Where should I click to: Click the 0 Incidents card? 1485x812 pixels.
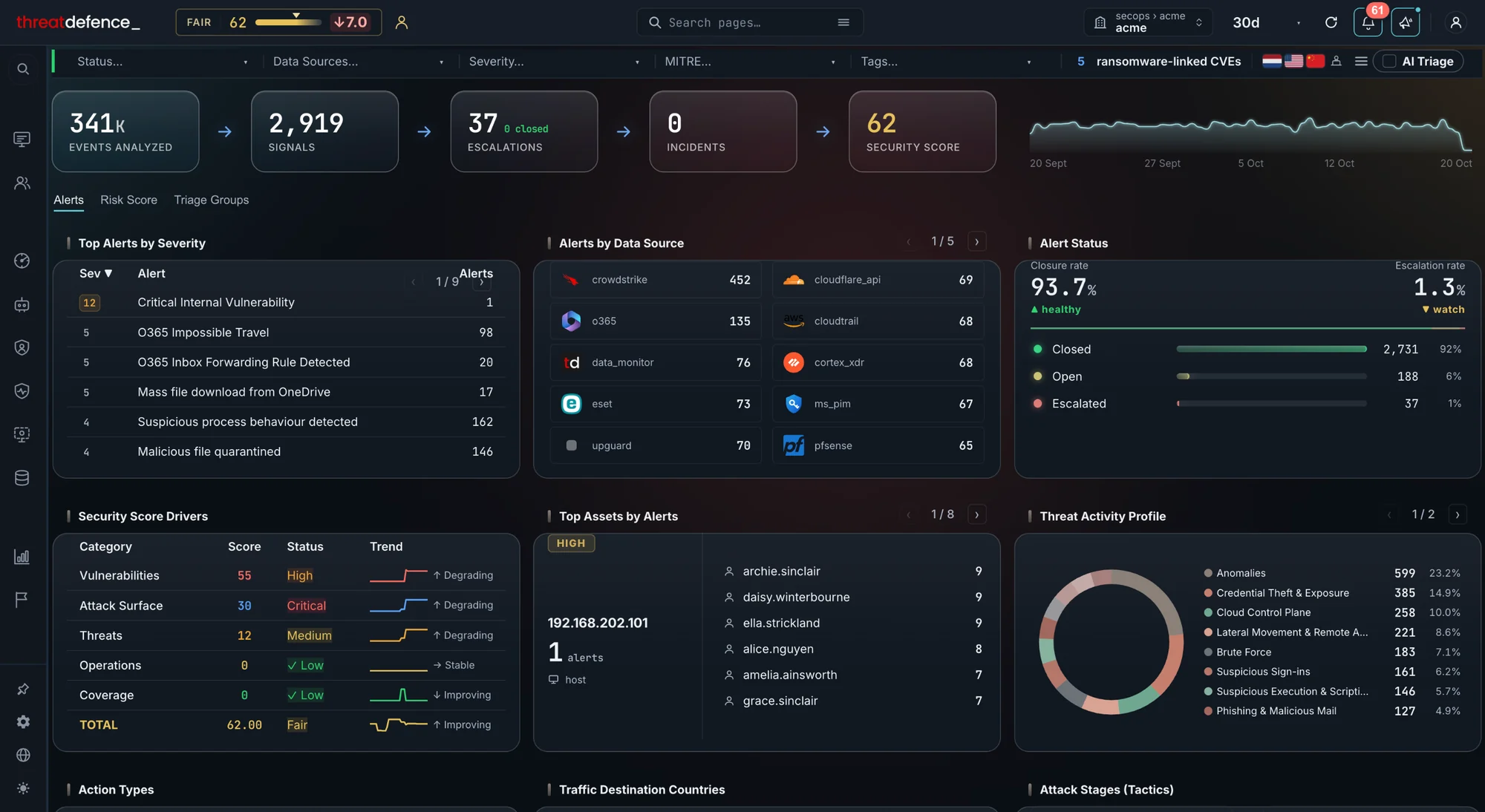tap(722, 131)
